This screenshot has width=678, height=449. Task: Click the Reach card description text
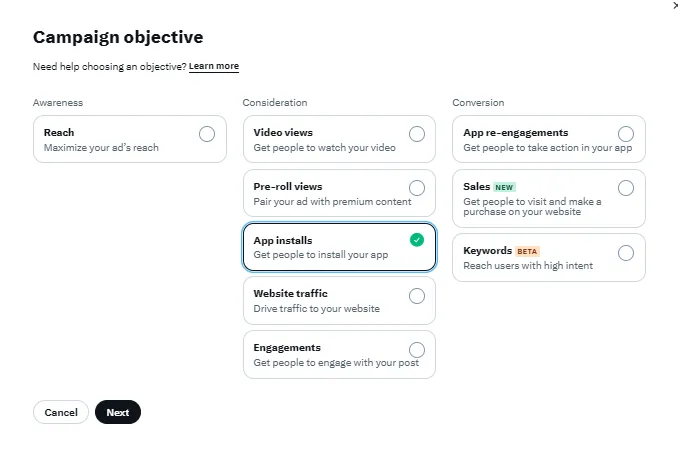coord(101,148)
